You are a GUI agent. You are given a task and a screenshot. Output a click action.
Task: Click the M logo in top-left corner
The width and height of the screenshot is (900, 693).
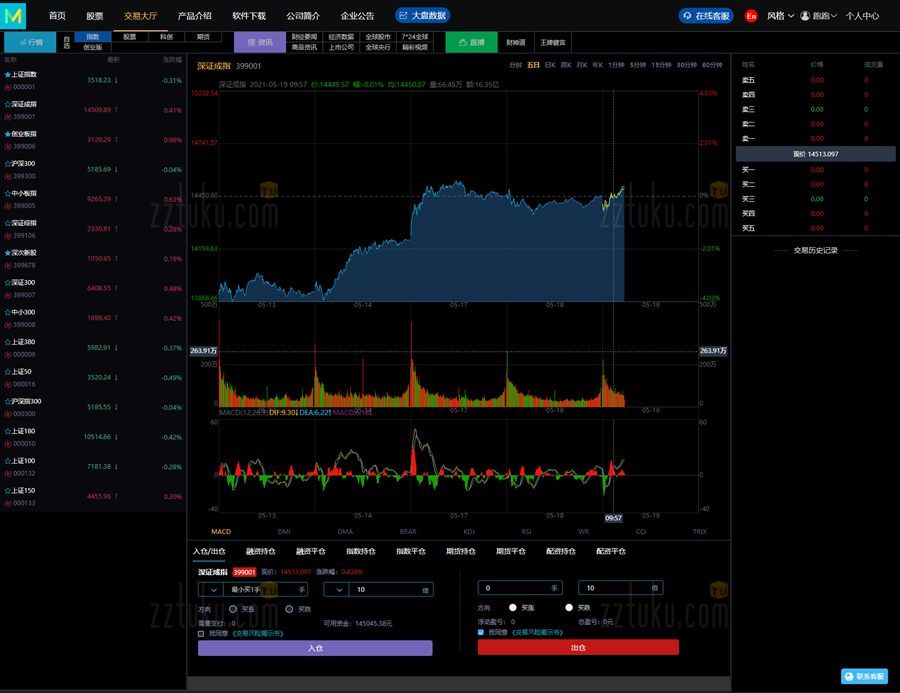(x=14, y=16)
